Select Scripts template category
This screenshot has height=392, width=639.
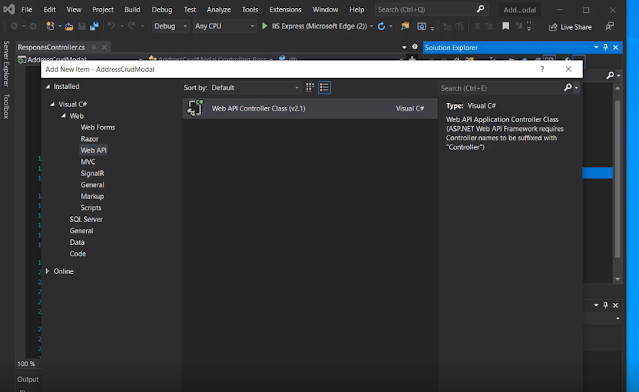91,207
